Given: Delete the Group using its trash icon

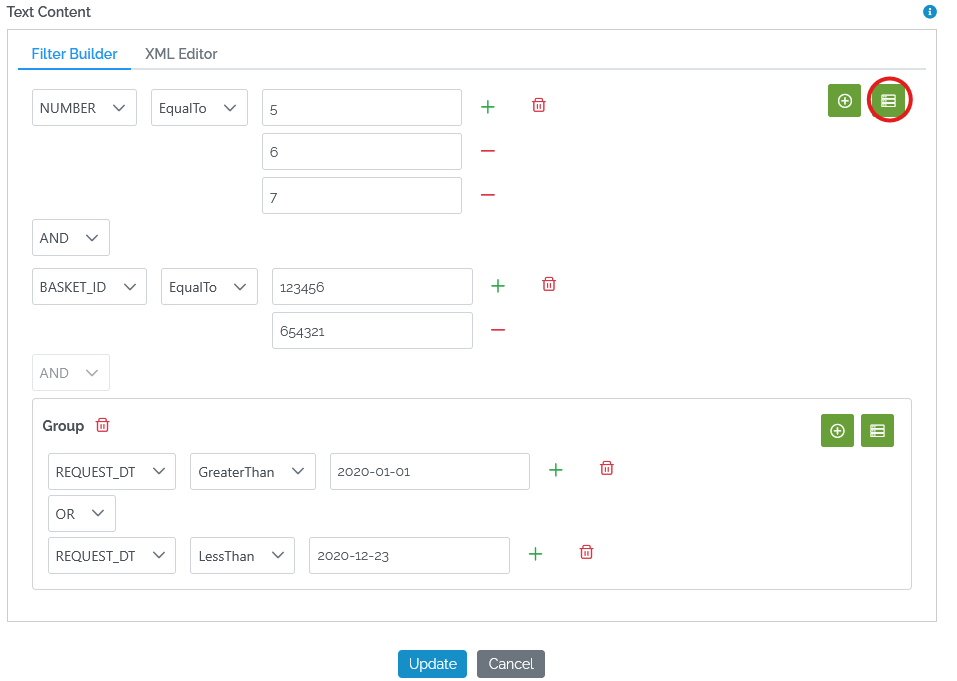Looking at the screenshot, I should click(x=102, y=426).
